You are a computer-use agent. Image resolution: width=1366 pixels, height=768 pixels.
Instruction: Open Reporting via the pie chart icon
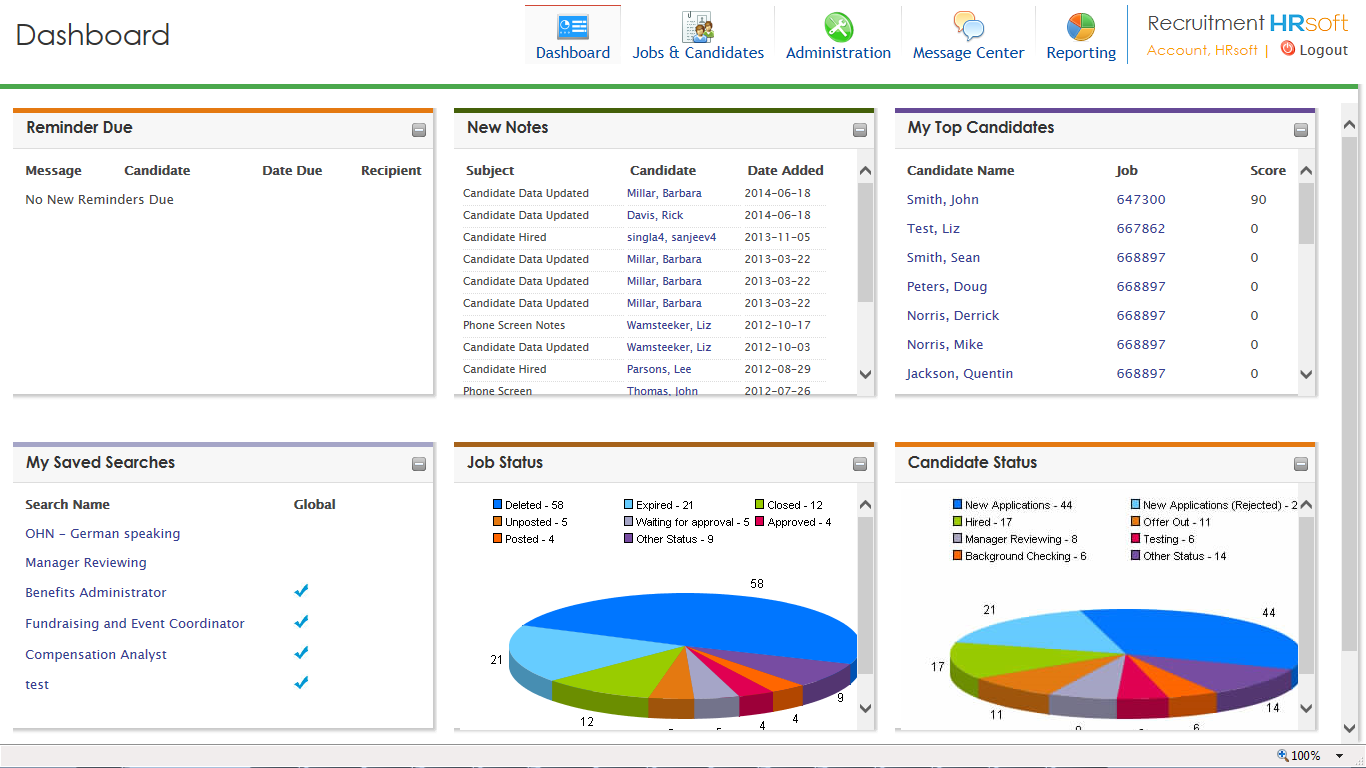[x=1081, y=23]
